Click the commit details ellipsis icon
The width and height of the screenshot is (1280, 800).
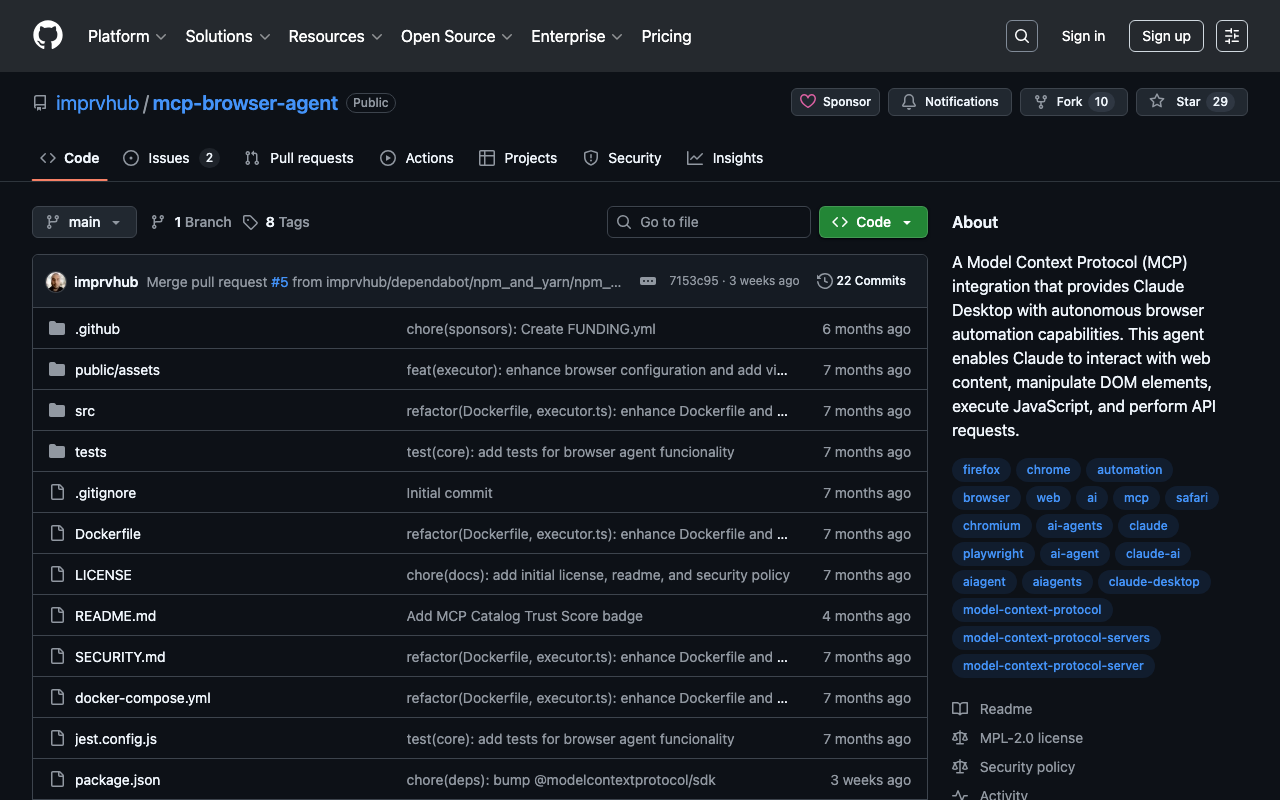[x=648, y=281]
